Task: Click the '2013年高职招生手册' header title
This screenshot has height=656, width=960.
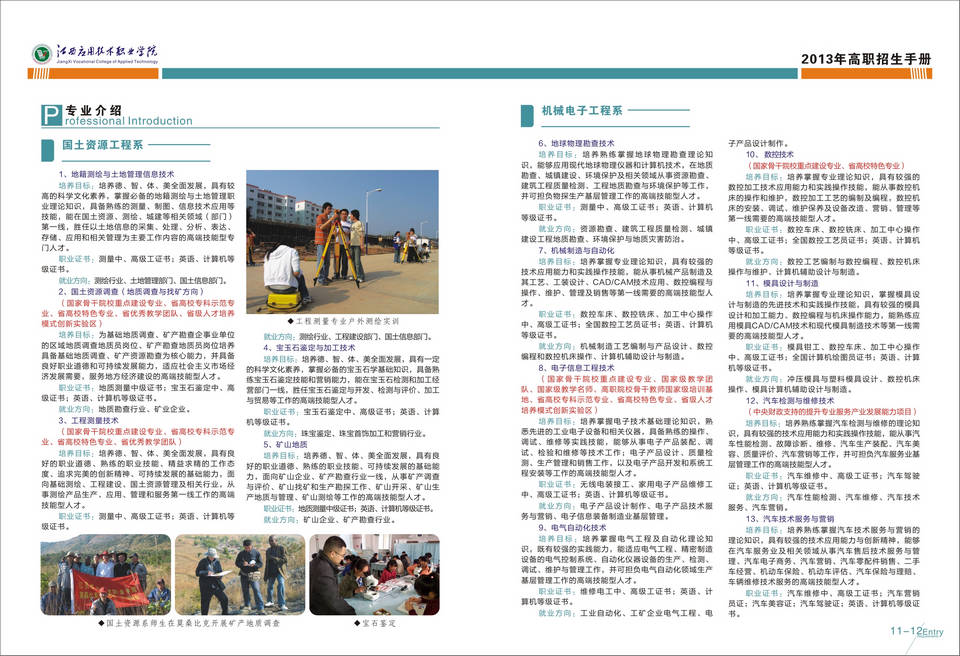Action: click(x=866, y=59)
